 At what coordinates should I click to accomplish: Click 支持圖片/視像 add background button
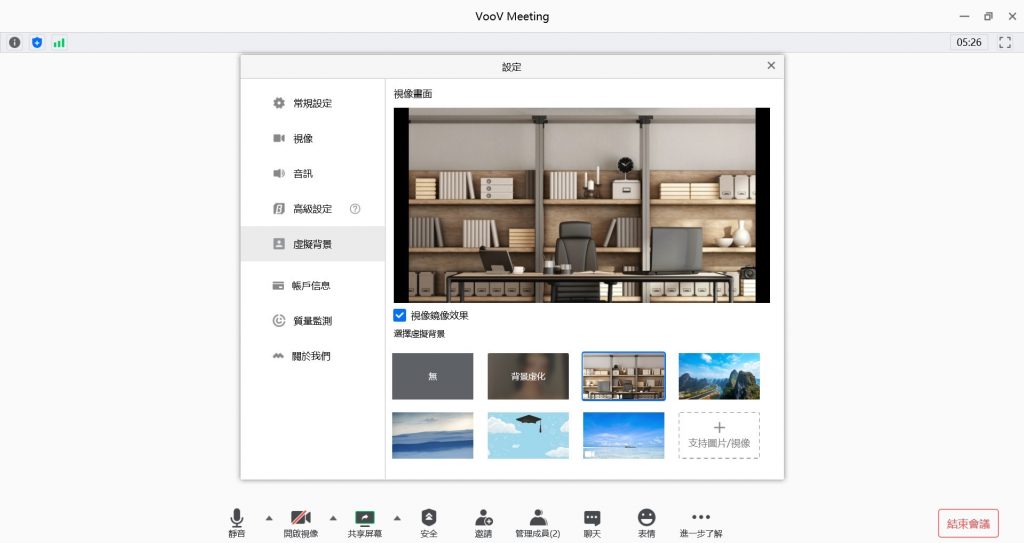719,435
